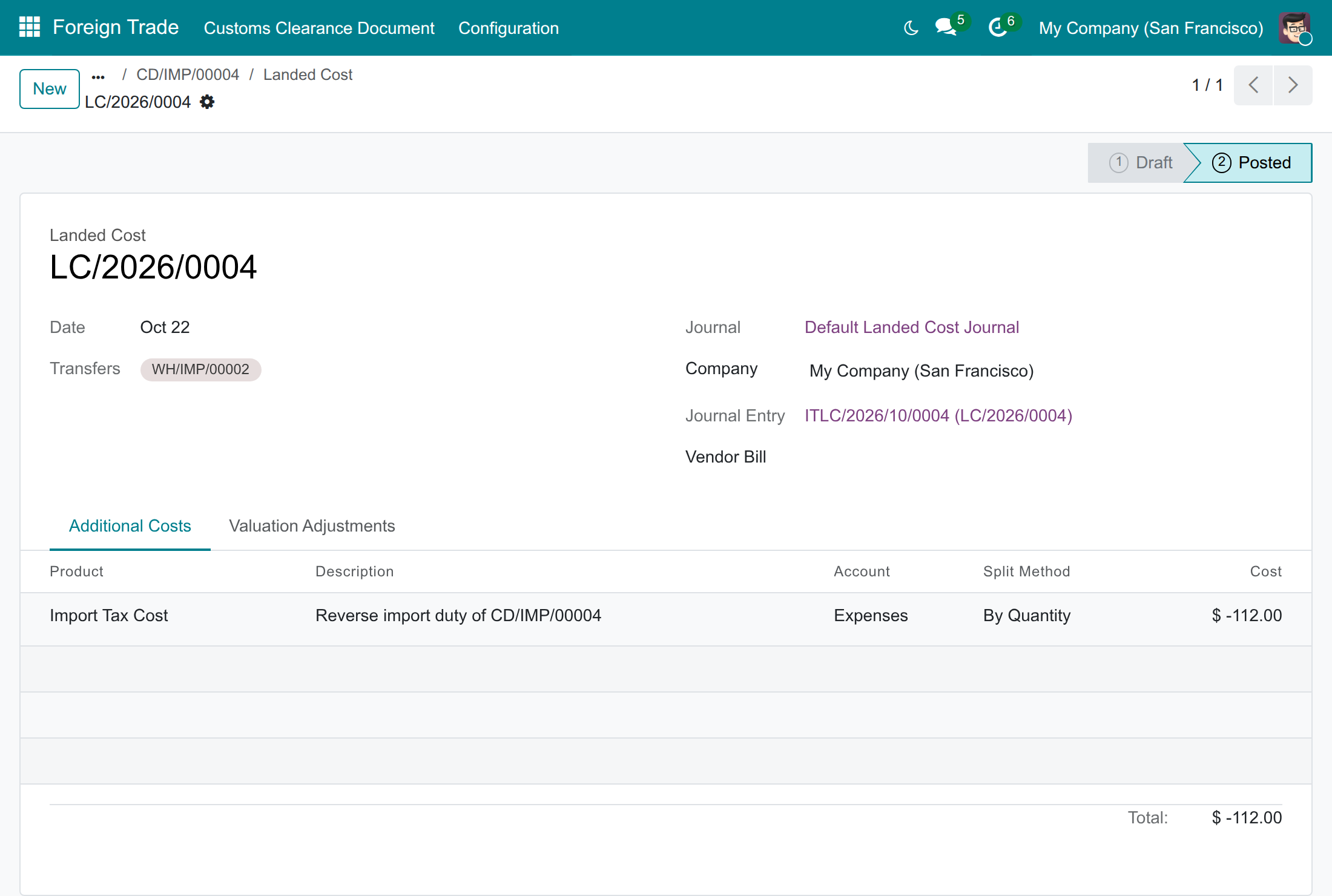Open the activities clock icon

(998, 27)
